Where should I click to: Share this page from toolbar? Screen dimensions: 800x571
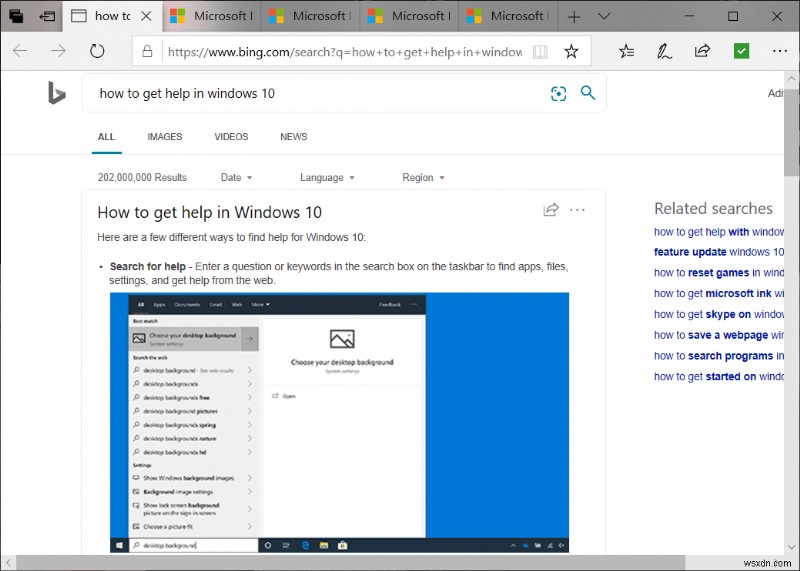pyautogui.click(x=703, y=51)
